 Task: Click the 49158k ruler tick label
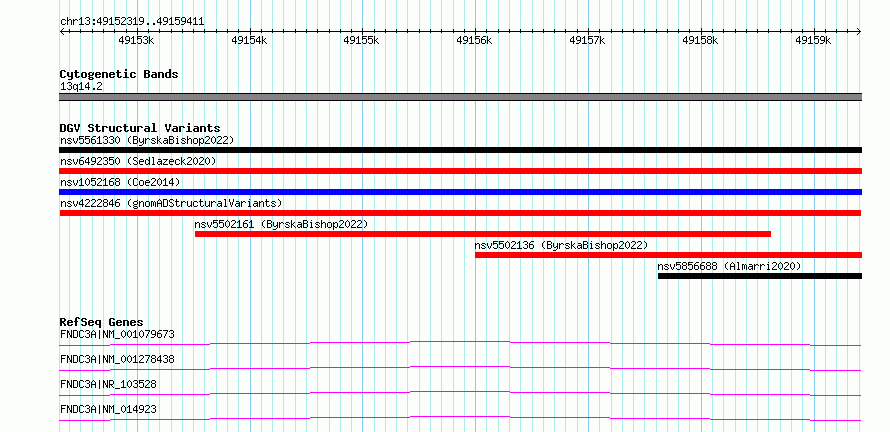pos(700,40)
